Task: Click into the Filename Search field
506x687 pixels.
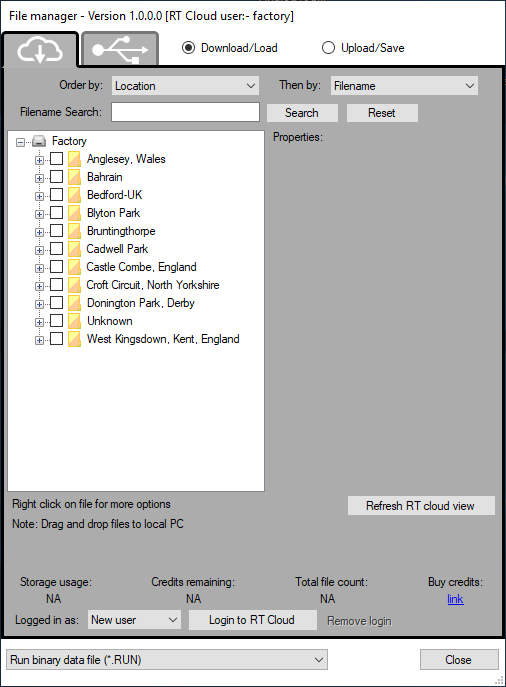Action: 185,112
